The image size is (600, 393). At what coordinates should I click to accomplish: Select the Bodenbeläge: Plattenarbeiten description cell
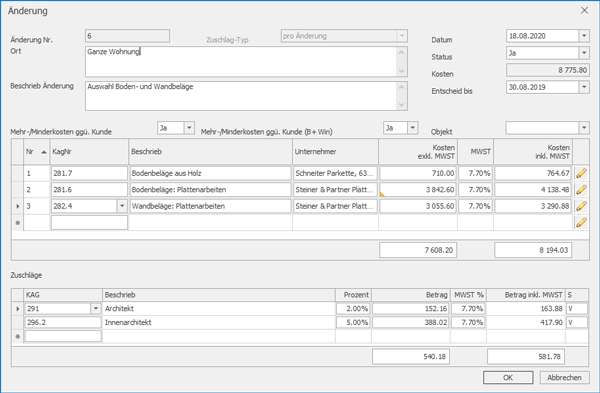pyautogui.click(x=210, y=190)
